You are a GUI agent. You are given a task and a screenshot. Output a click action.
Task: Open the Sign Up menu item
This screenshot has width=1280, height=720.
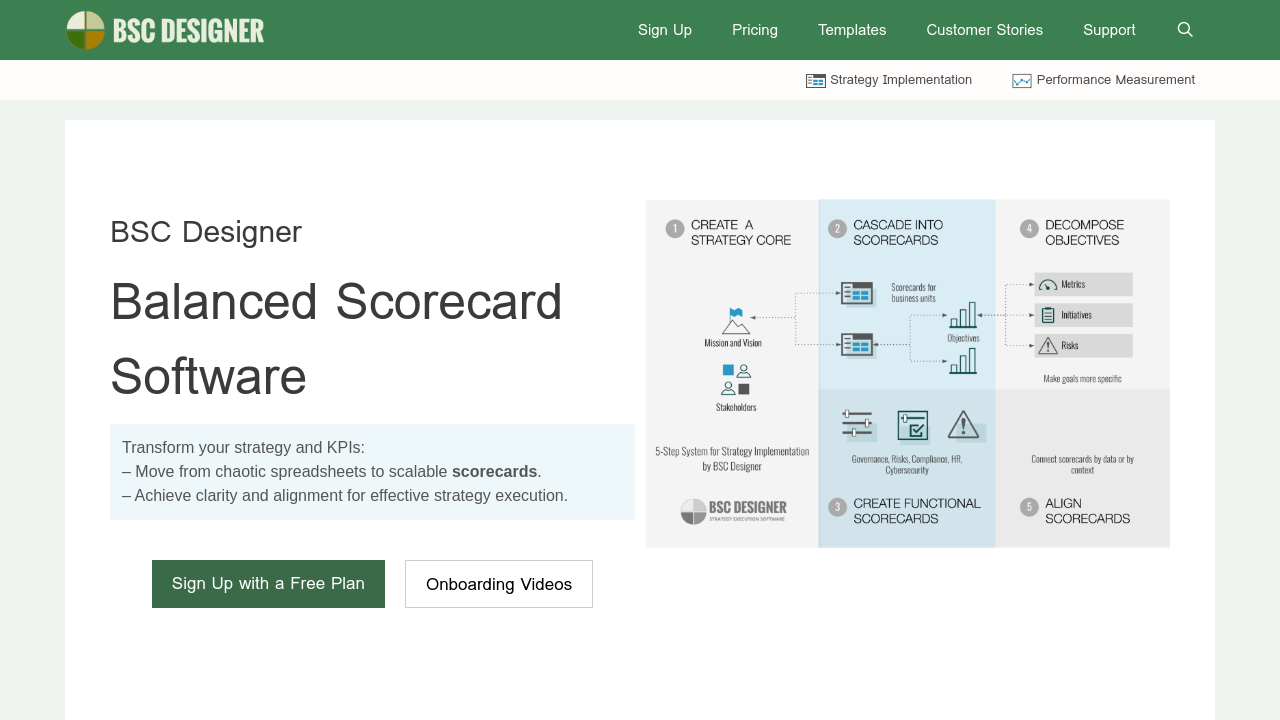coord(665,30)
